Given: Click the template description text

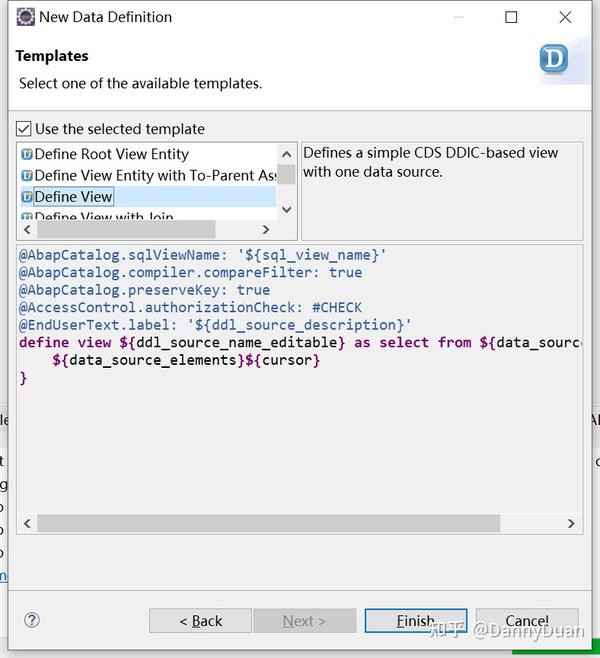Looking at the screenshot, I should point(430,162).
